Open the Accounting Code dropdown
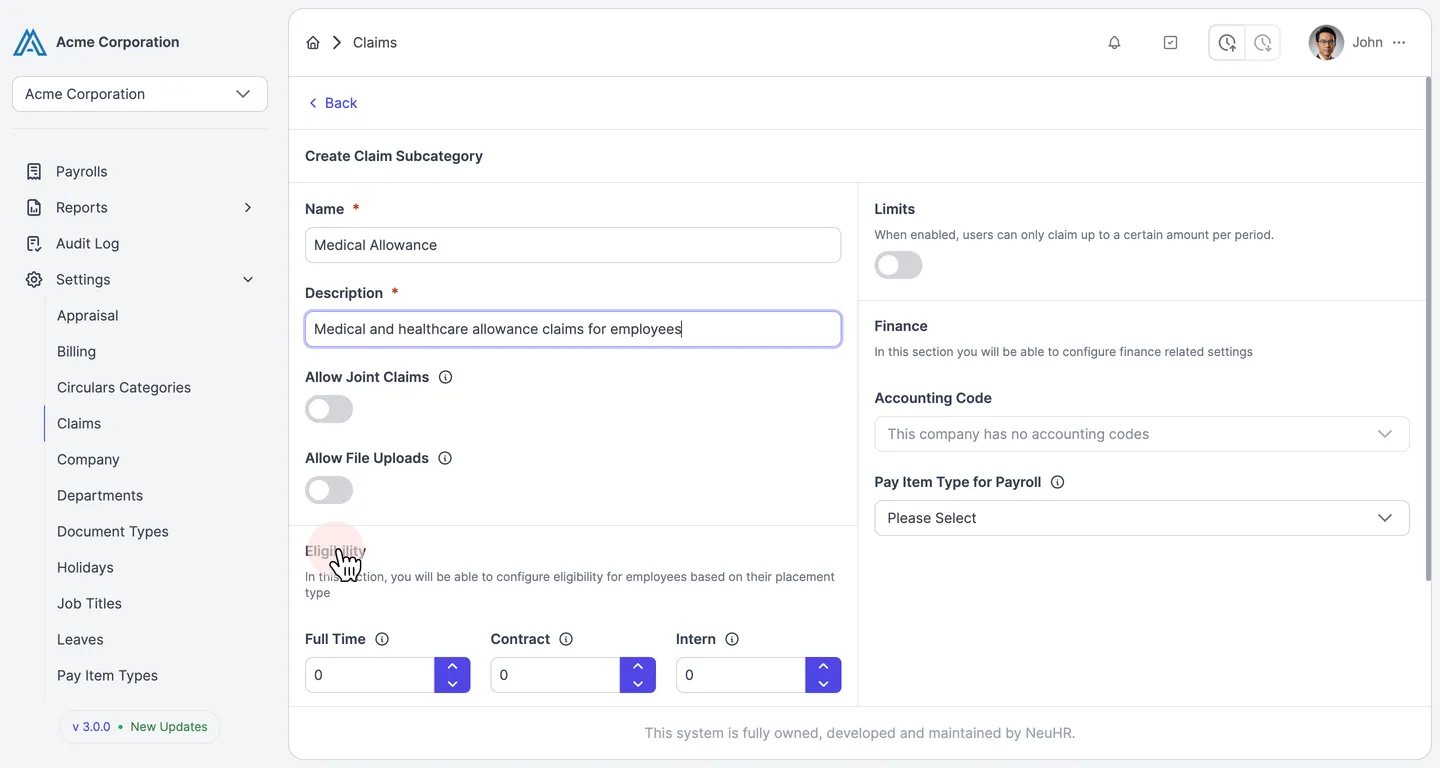Screen dimensions: 1440x768 [1142, 434]
